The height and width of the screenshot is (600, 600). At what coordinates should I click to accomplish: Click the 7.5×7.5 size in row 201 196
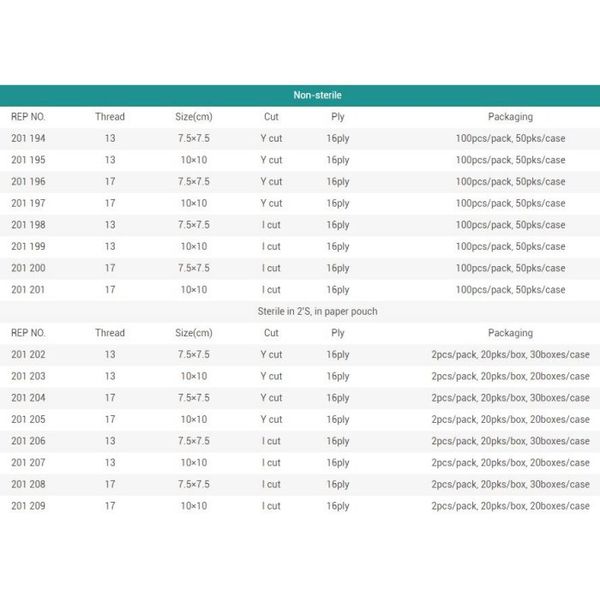194,181
